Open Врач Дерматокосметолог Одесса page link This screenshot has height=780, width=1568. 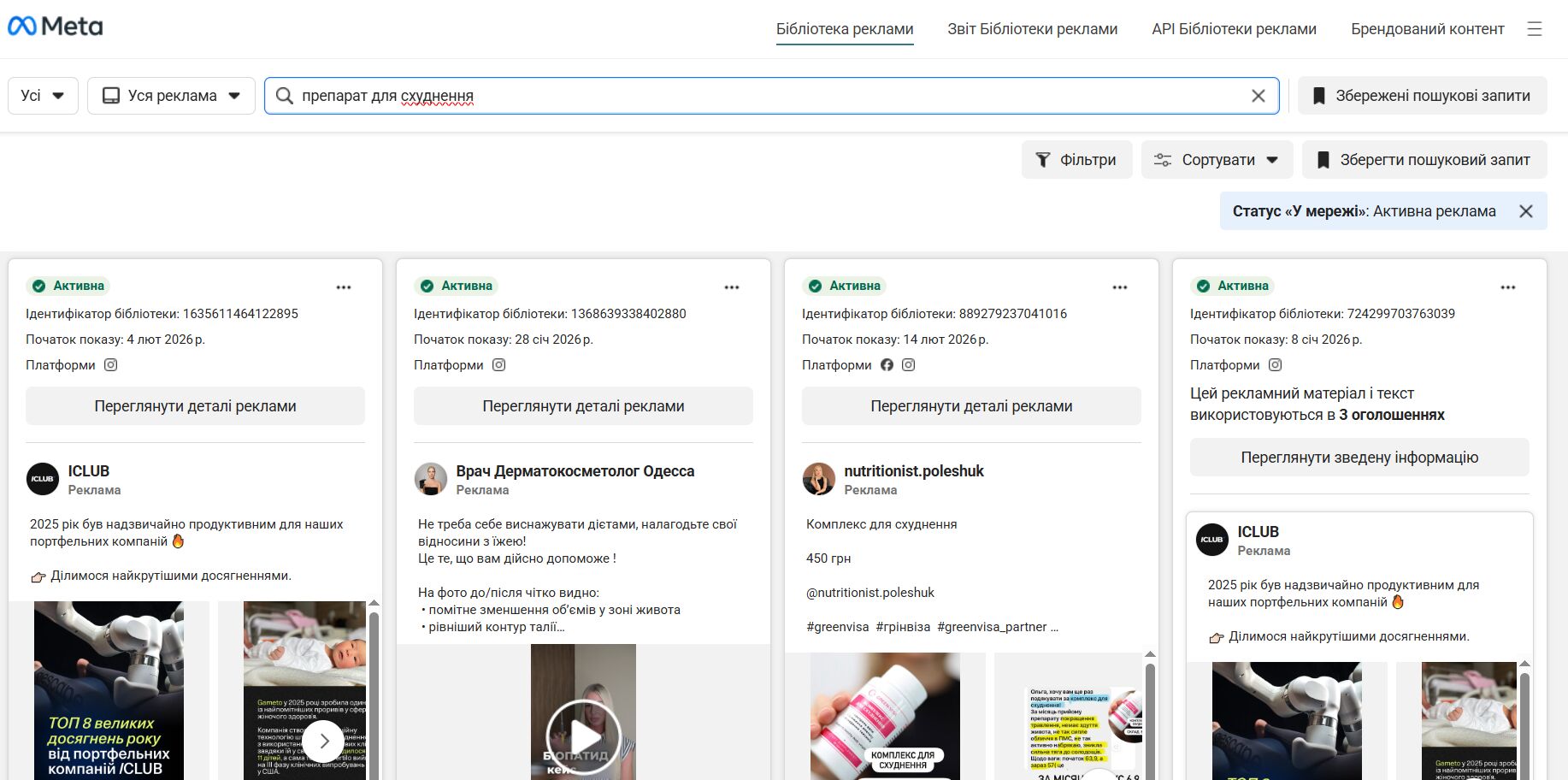pyautogui.click(x=575, y=471)
